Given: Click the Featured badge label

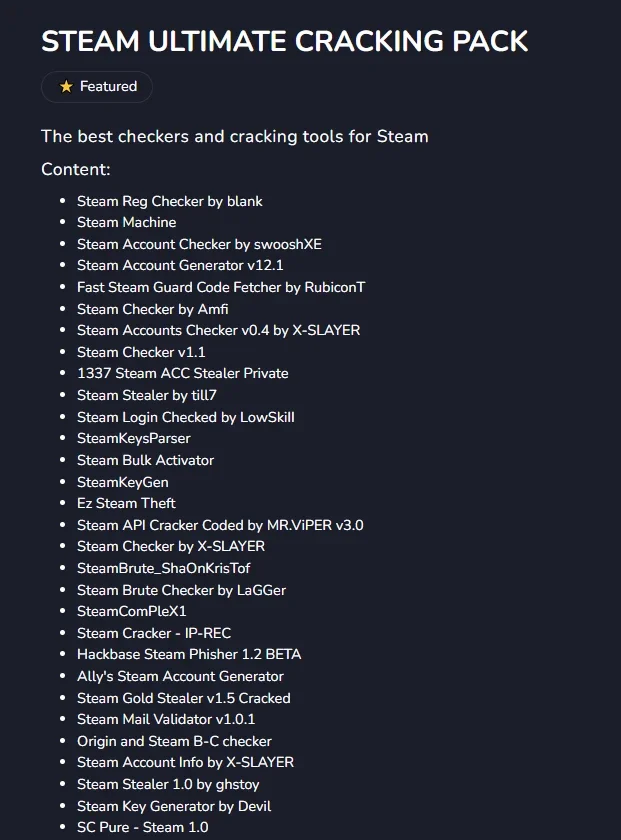Looking at the screenshot, I should tap(108, 86).
